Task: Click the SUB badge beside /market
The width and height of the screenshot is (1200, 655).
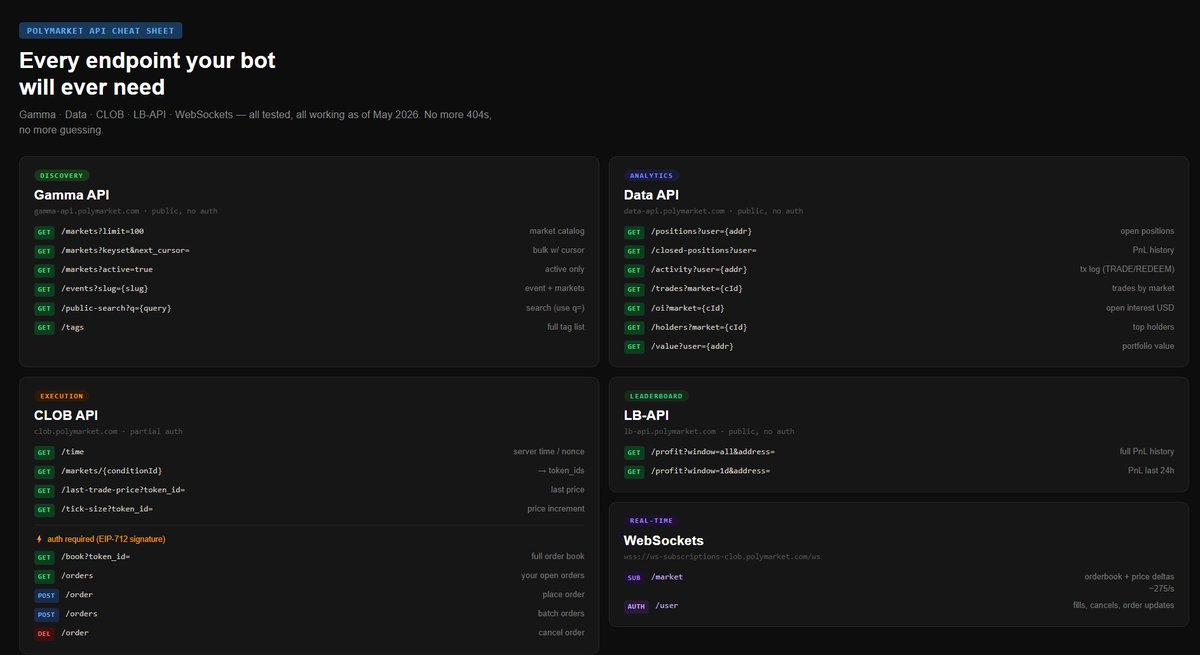Action: pos(634,577)
